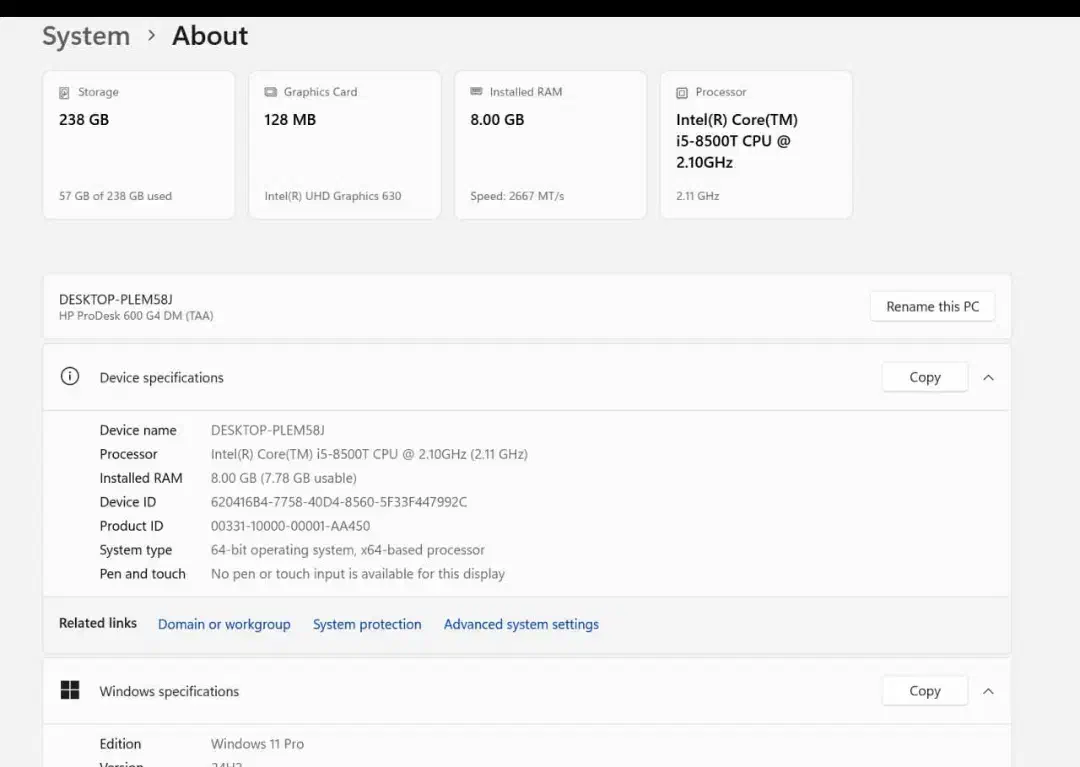Go back to System breadcrumb
This screenshot has width=1080, height=767.
pyautogui.click(x=86, y=36)
